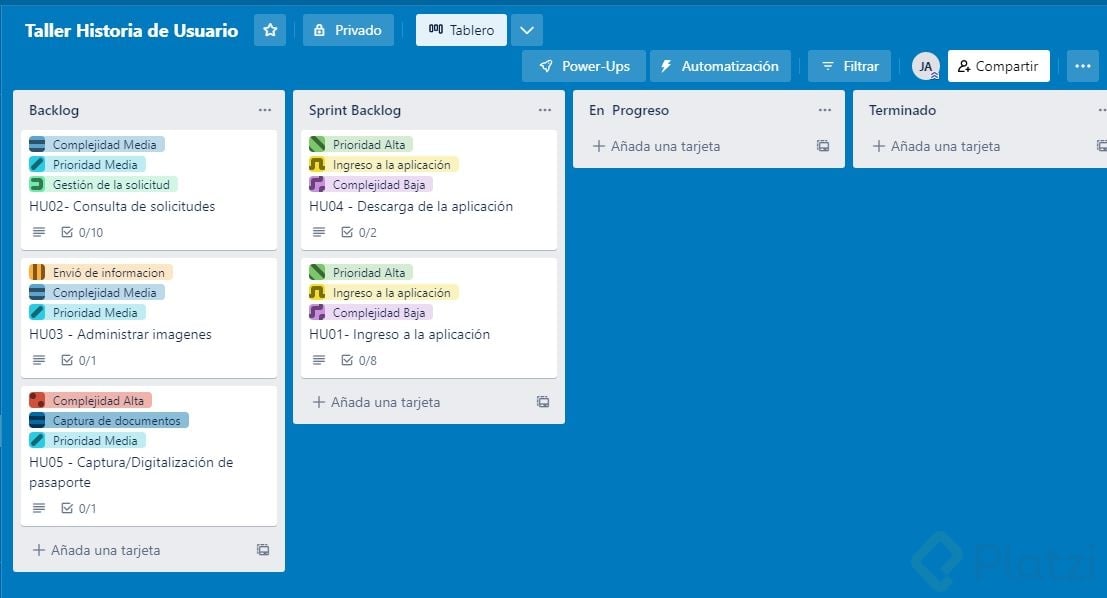Open the JA member avatar
This screenshot has width=1107, height=598.
click(925, 65)
